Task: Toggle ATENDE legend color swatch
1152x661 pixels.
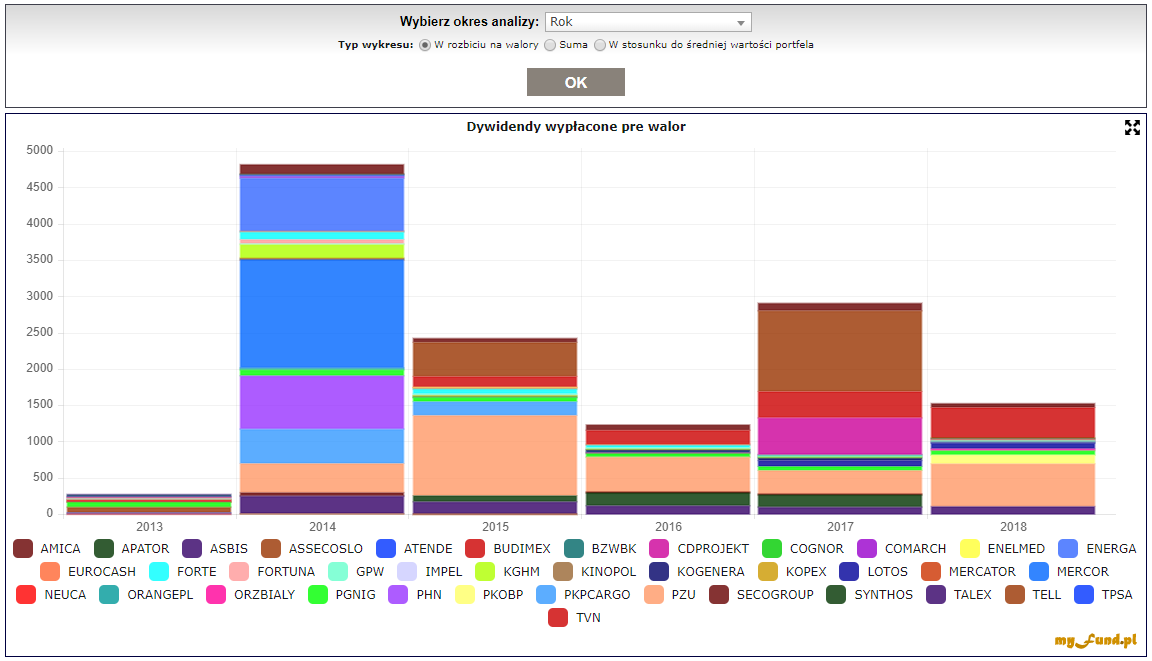Action: click(386, 549)
